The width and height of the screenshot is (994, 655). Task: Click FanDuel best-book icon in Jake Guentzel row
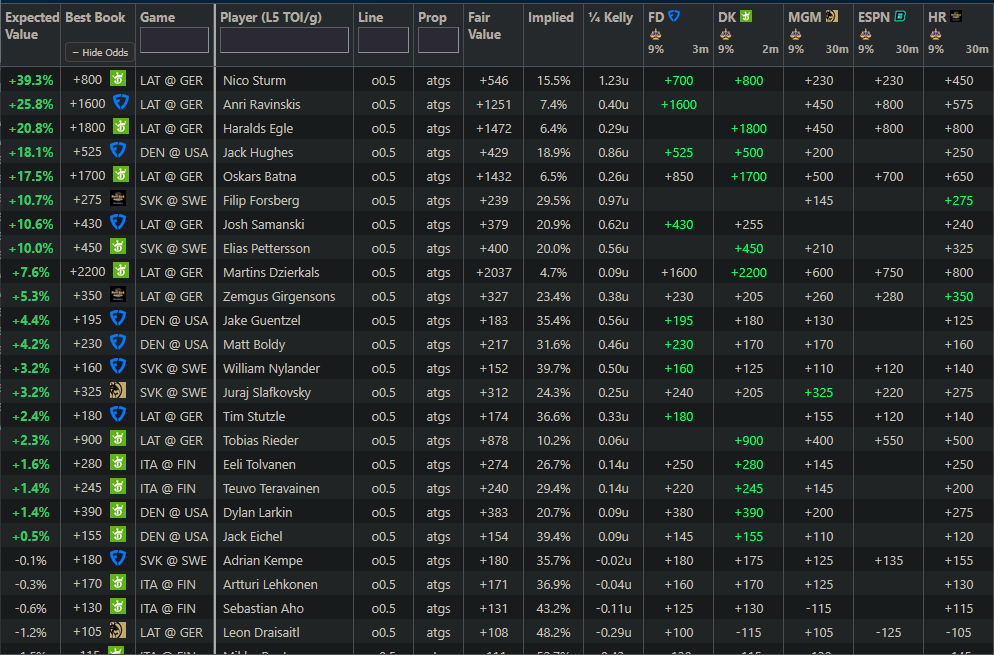(x=118, y=318)
